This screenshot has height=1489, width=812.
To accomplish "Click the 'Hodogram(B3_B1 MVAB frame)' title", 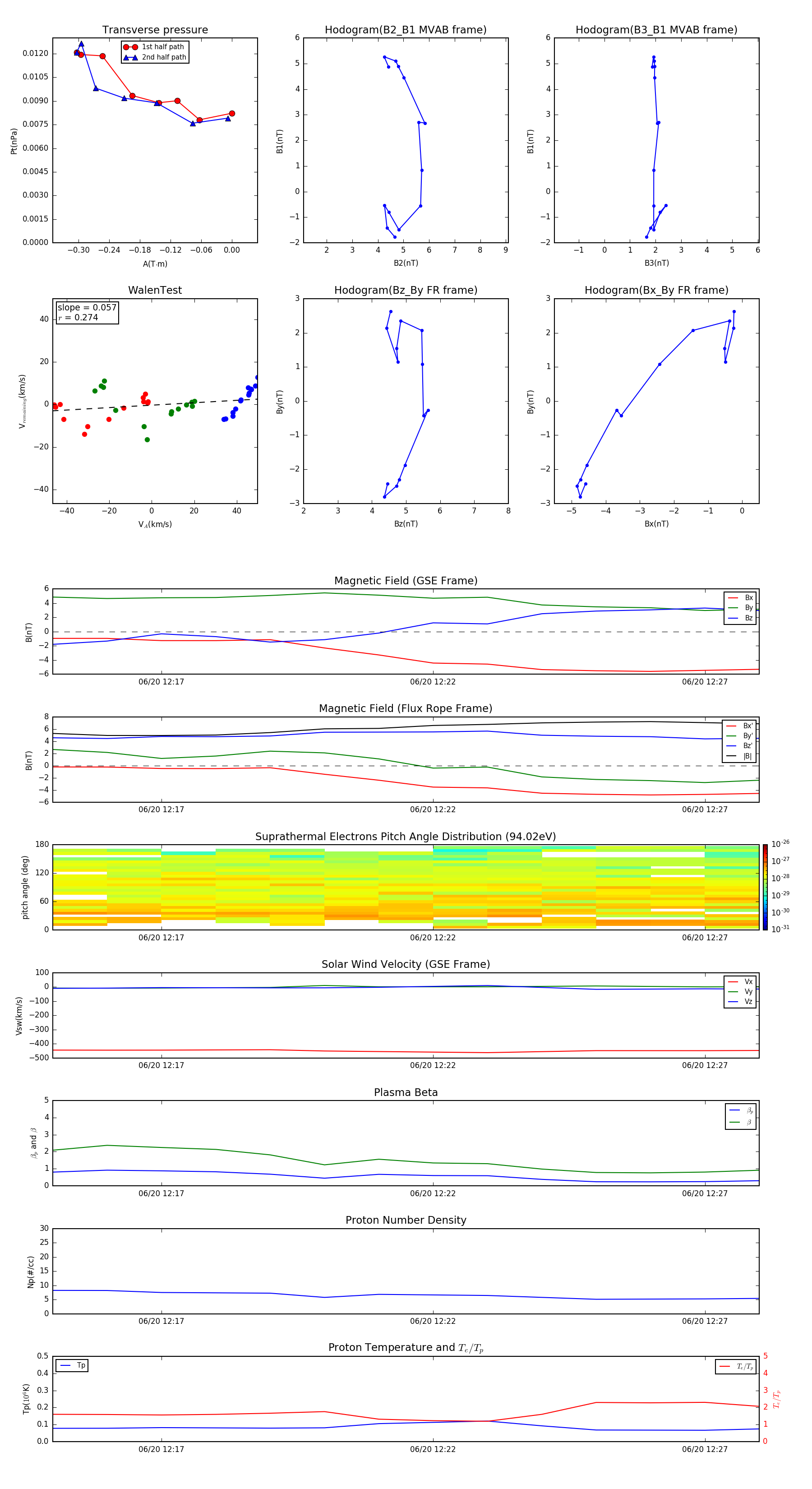I will coord(656,29).
